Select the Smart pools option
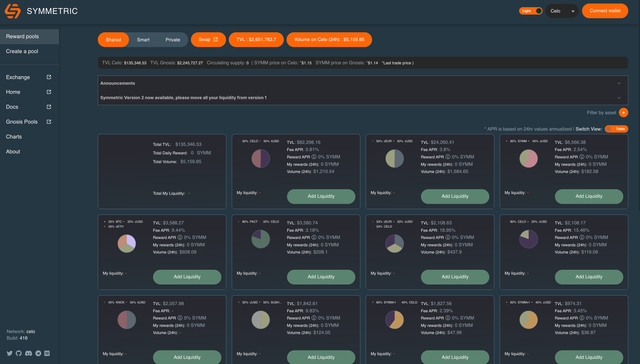The height and width of the screenshot is (364, 640). tap(143, 40)
